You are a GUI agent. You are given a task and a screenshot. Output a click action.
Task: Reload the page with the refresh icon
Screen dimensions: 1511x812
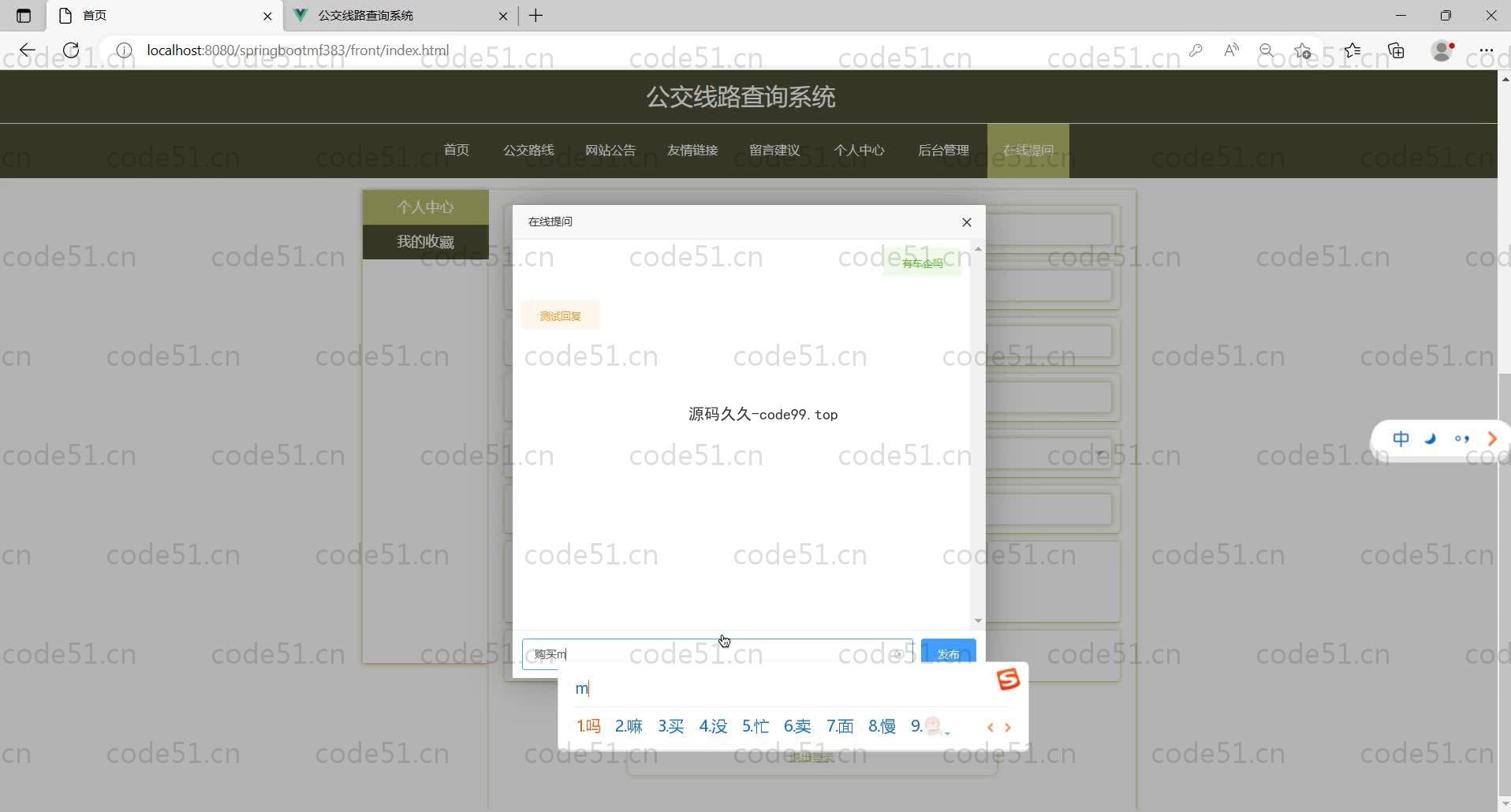pos(71,50)
